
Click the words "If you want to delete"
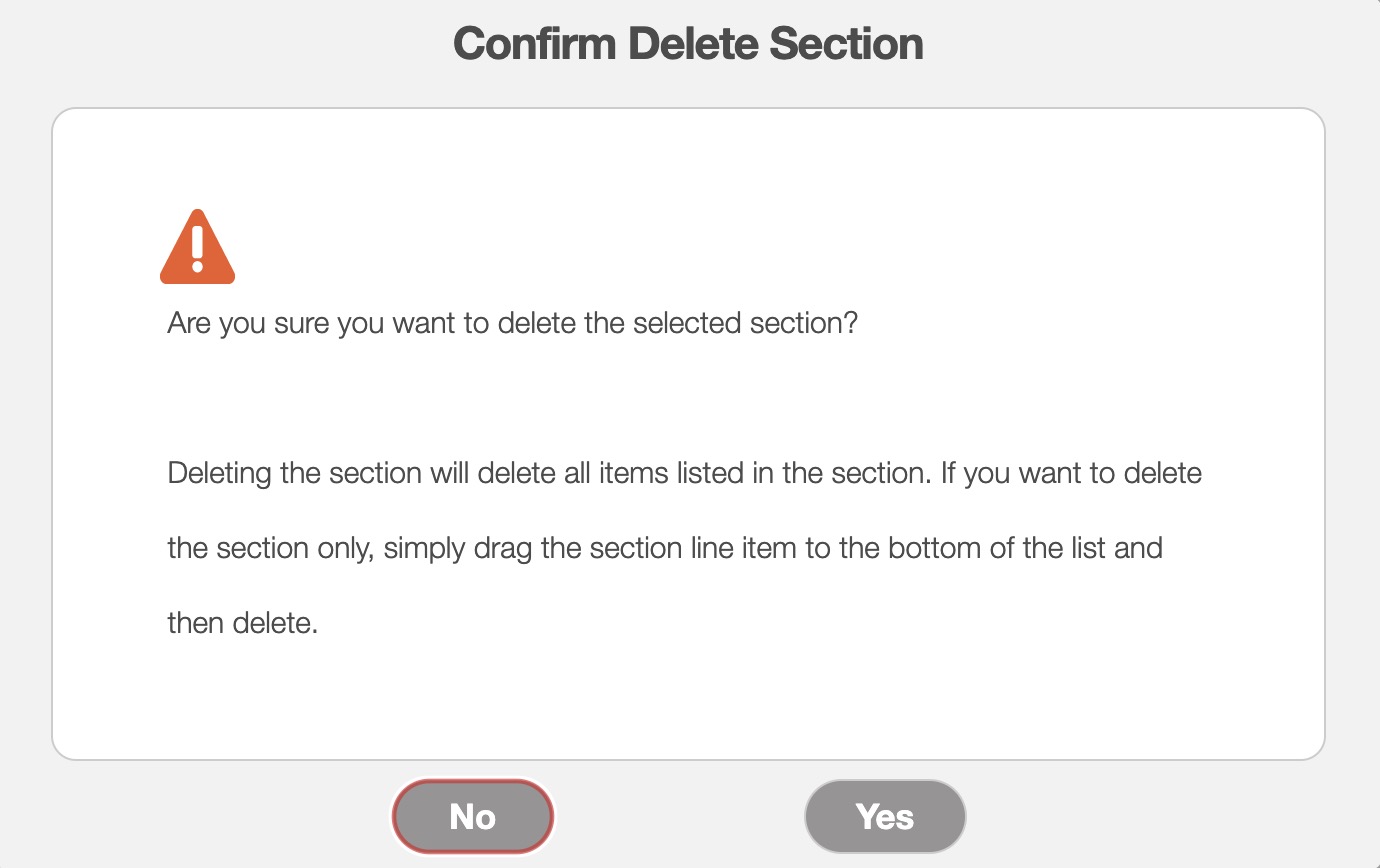coord(1071,473)
